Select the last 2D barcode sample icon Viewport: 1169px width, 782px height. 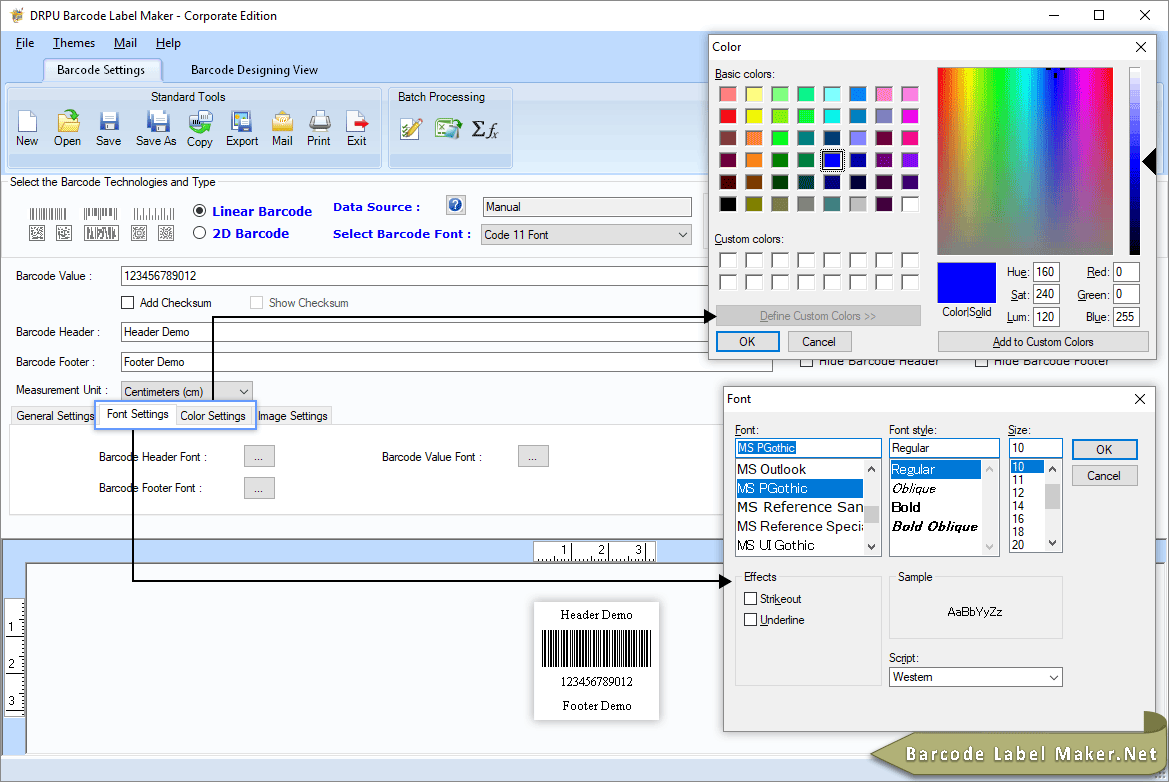tap(166, 233)
